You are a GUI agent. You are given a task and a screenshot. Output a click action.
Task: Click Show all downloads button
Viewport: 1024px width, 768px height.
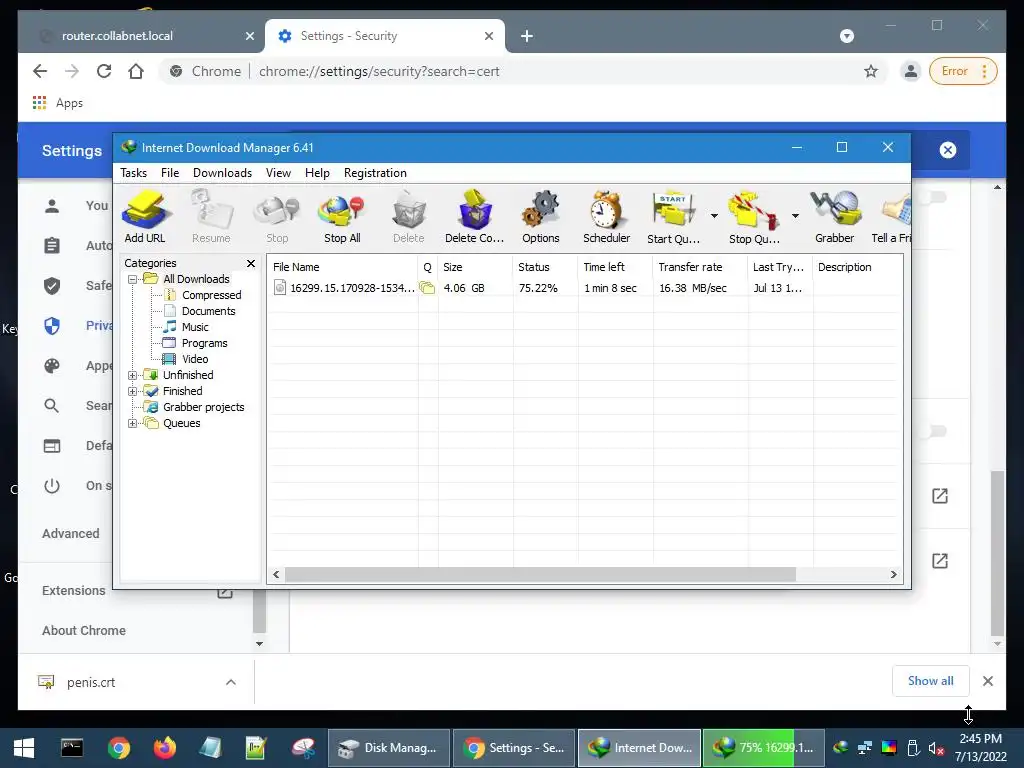coord(931,681)
